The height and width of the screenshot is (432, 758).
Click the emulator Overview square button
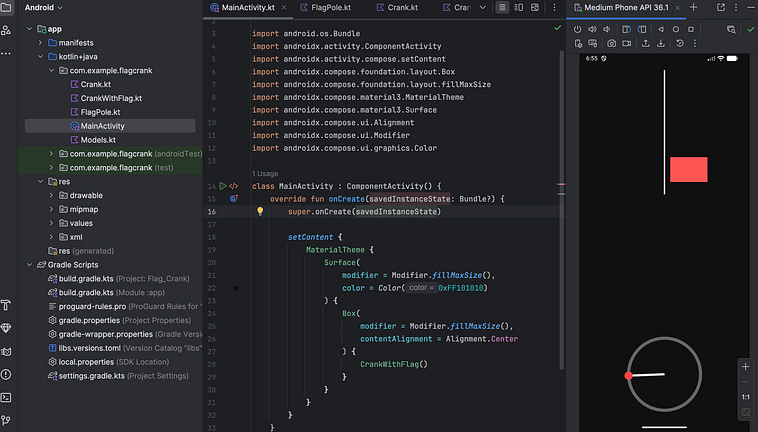click(691, 29)
